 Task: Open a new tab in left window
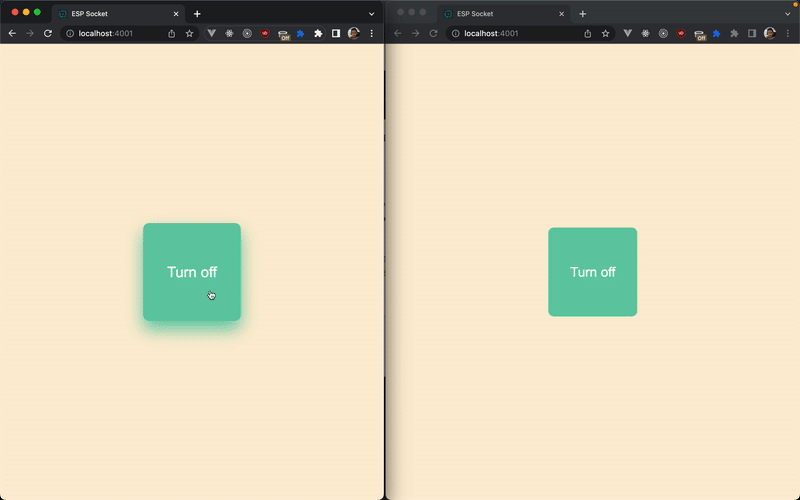197,14
